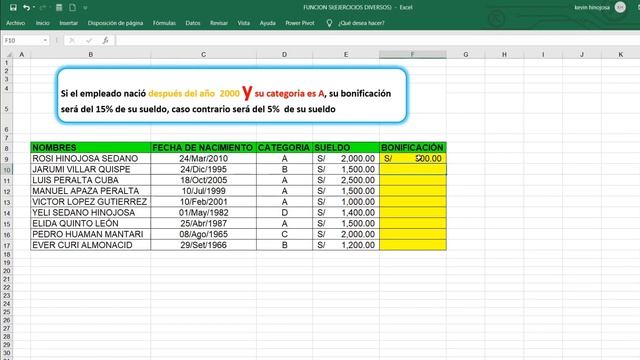
Task: Click the date cell 08/Ago/1965
Action: click(203, 234)
